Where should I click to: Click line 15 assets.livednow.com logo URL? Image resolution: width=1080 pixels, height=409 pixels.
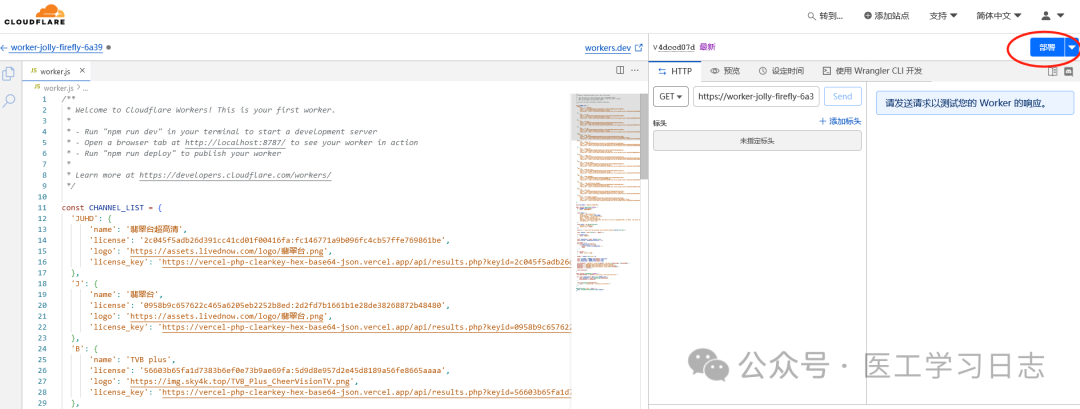click(229, 251)
